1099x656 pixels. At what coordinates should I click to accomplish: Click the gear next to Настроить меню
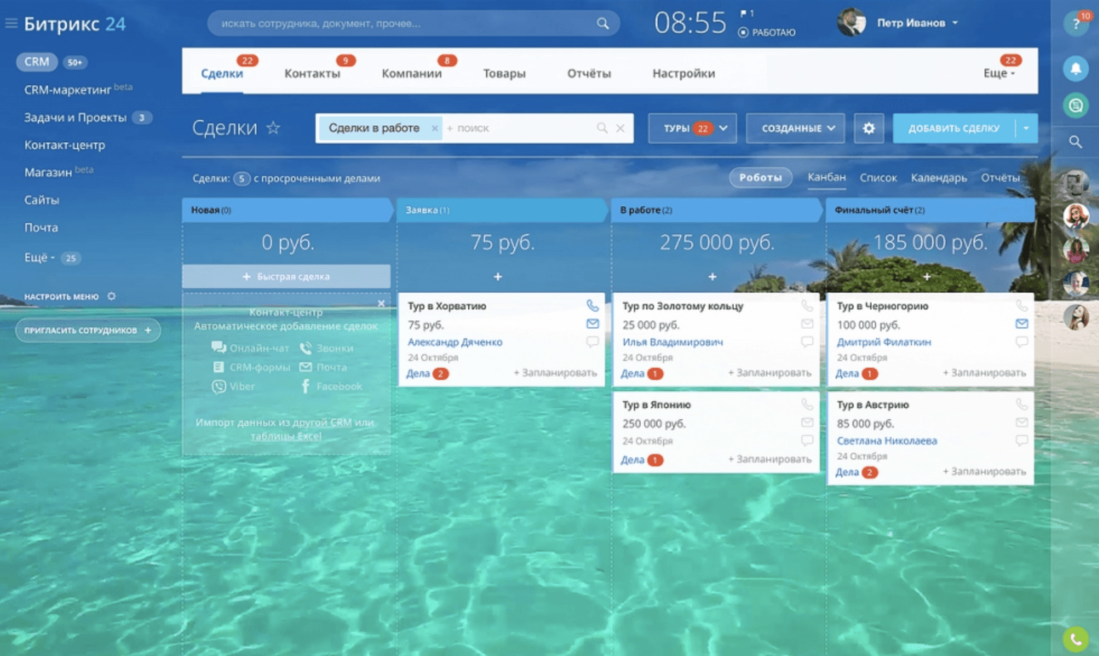111,296
